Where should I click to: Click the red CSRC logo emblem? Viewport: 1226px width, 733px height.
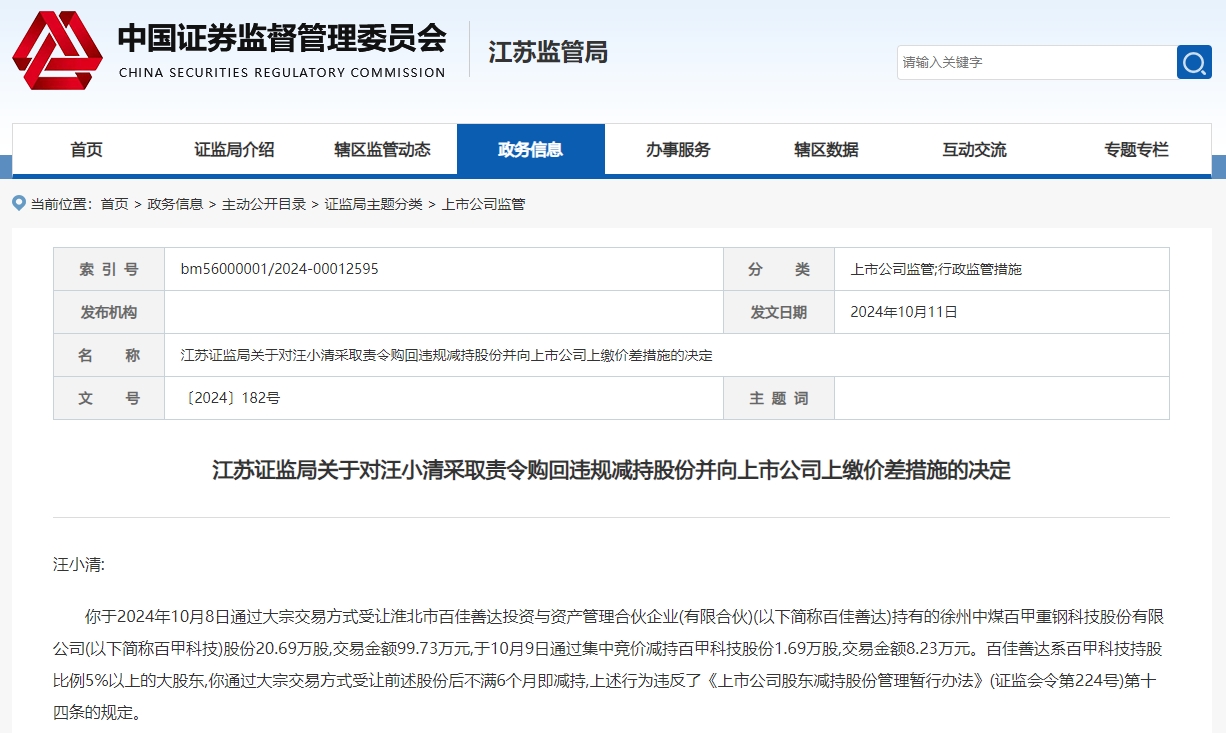click(x=57, y=50)
